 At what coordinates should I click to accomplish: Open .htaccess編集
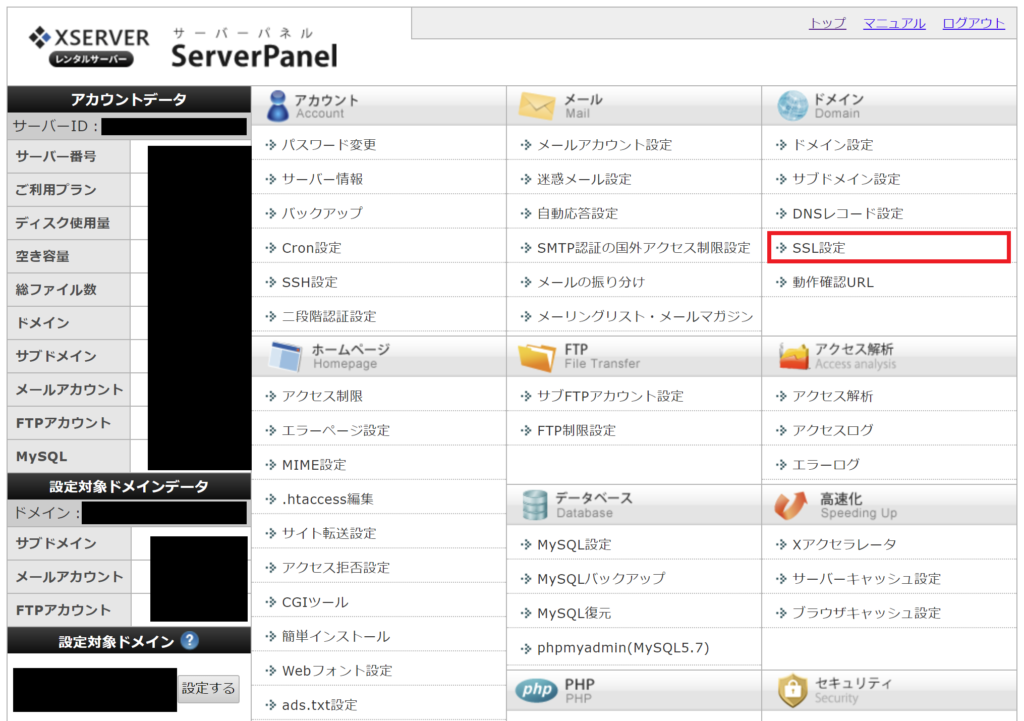pyautogui.click(x=327, y=499)
